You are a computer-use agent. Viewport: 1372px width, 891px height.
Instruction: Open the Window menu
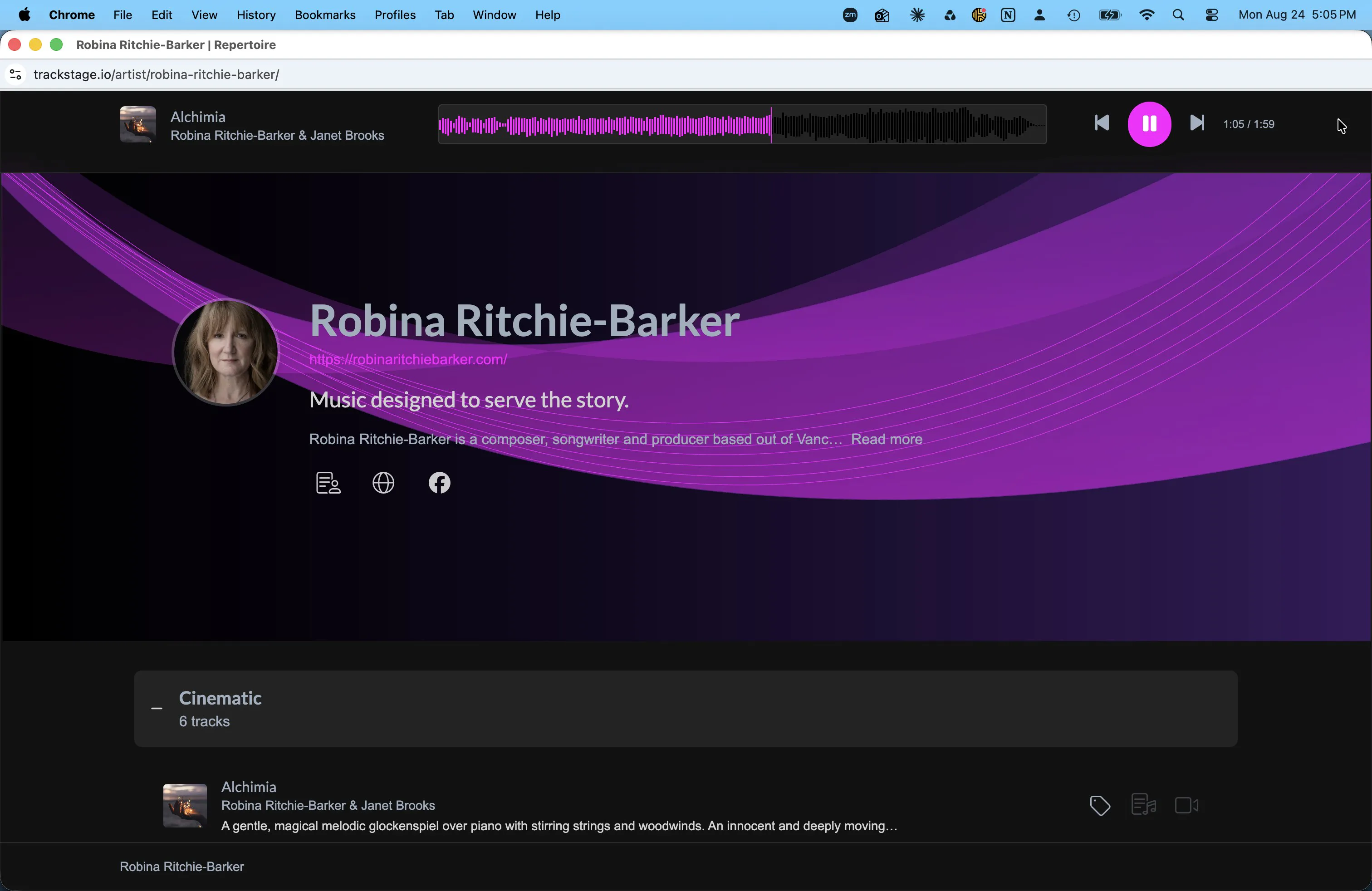494,15
